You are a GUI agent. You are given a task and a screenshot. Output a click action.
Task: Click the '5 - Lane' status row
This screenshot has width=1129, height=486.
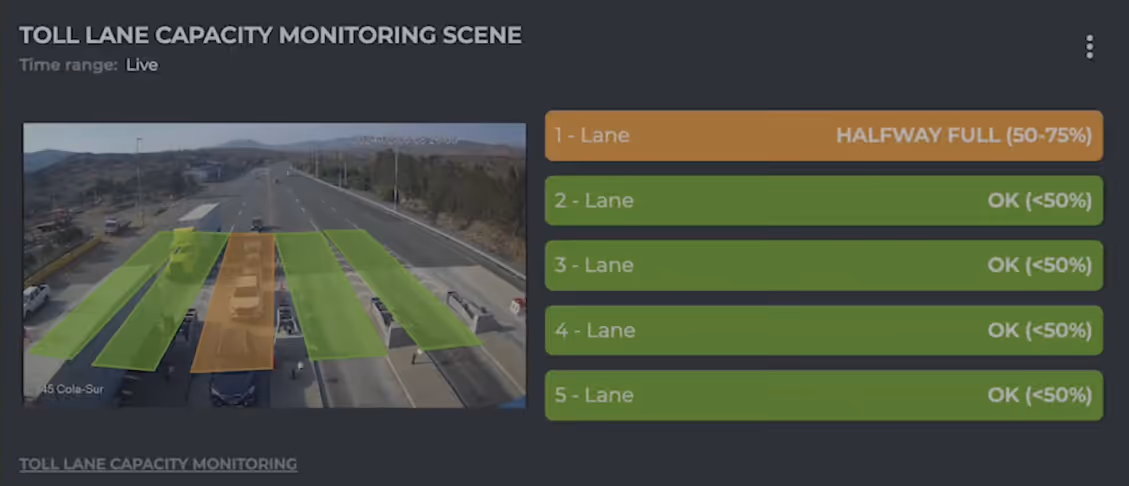(x=824, y=395)
